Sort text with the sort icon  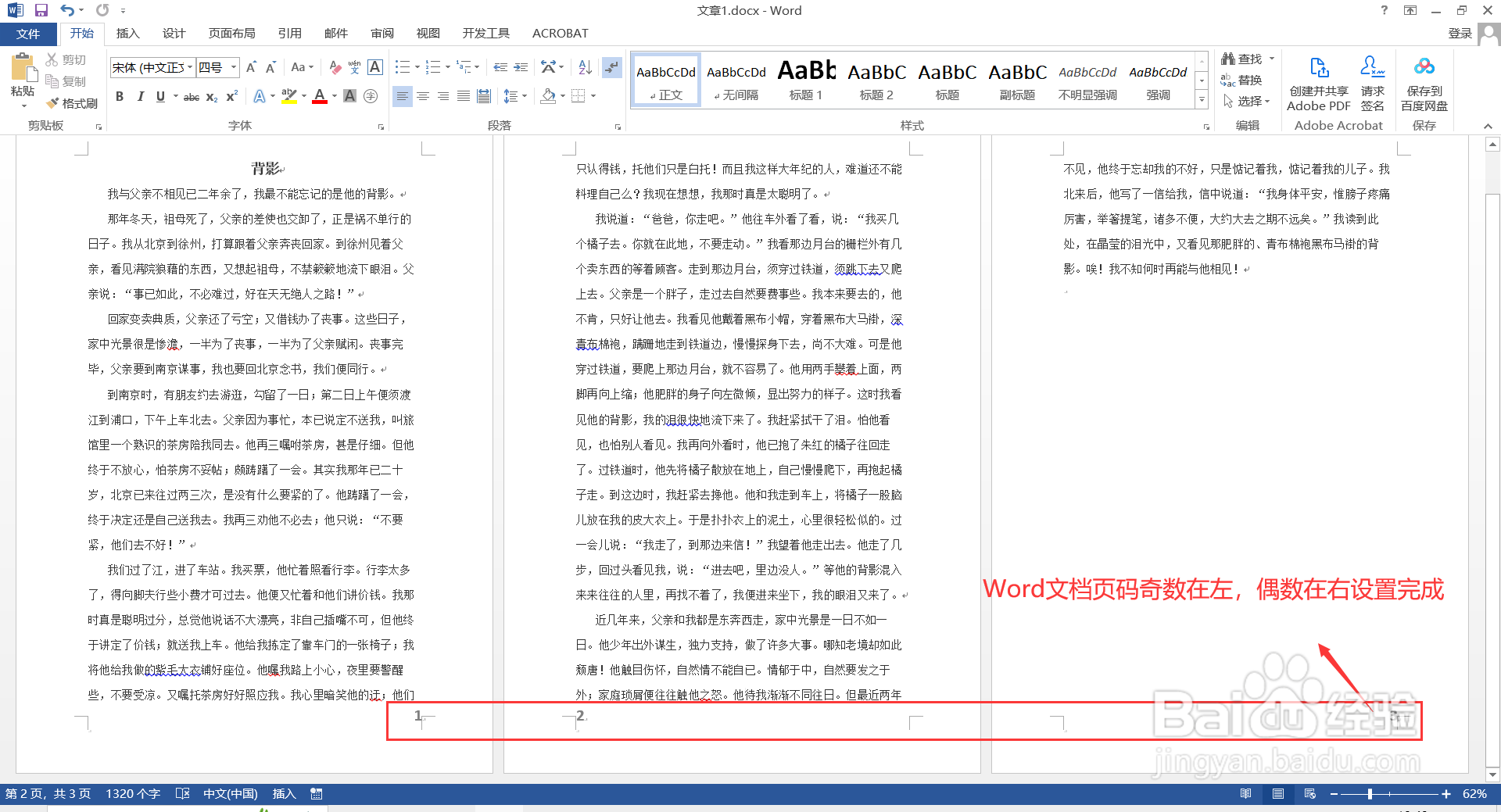coord(585,67)
